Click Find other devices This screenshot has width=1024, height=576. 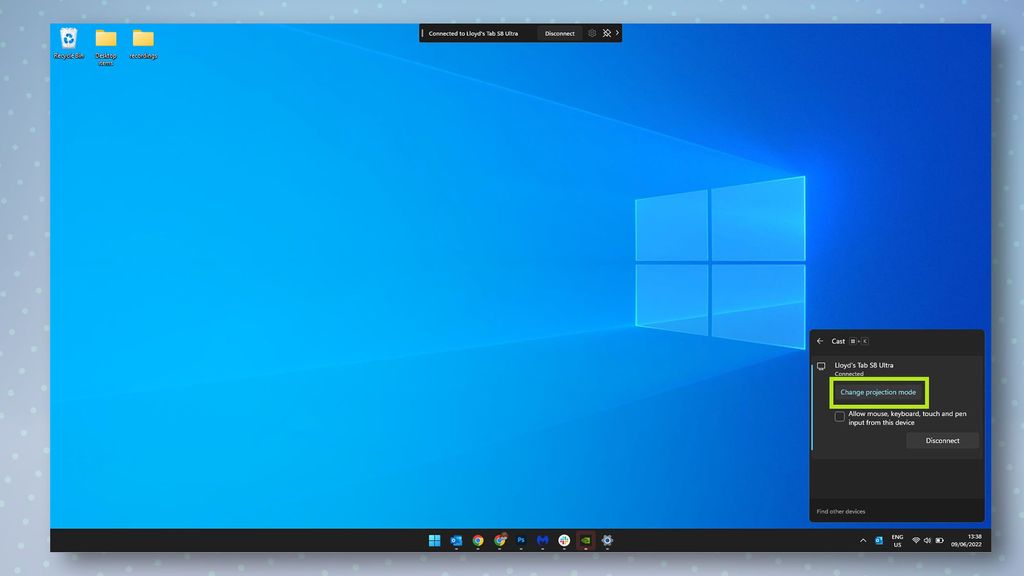pyautogui.click(x=840, y=510)
